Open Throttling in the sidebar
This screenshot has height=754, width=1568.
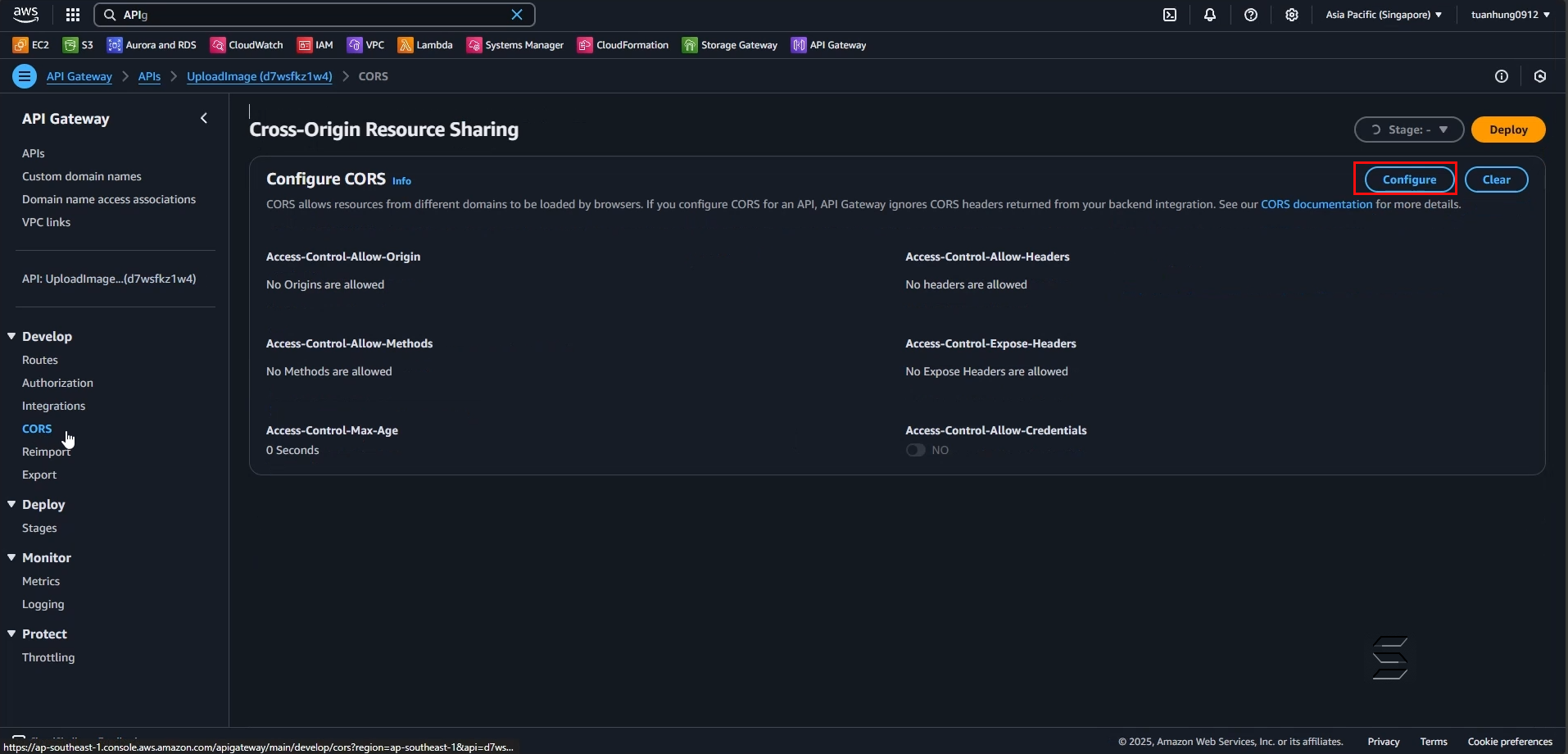48,657
